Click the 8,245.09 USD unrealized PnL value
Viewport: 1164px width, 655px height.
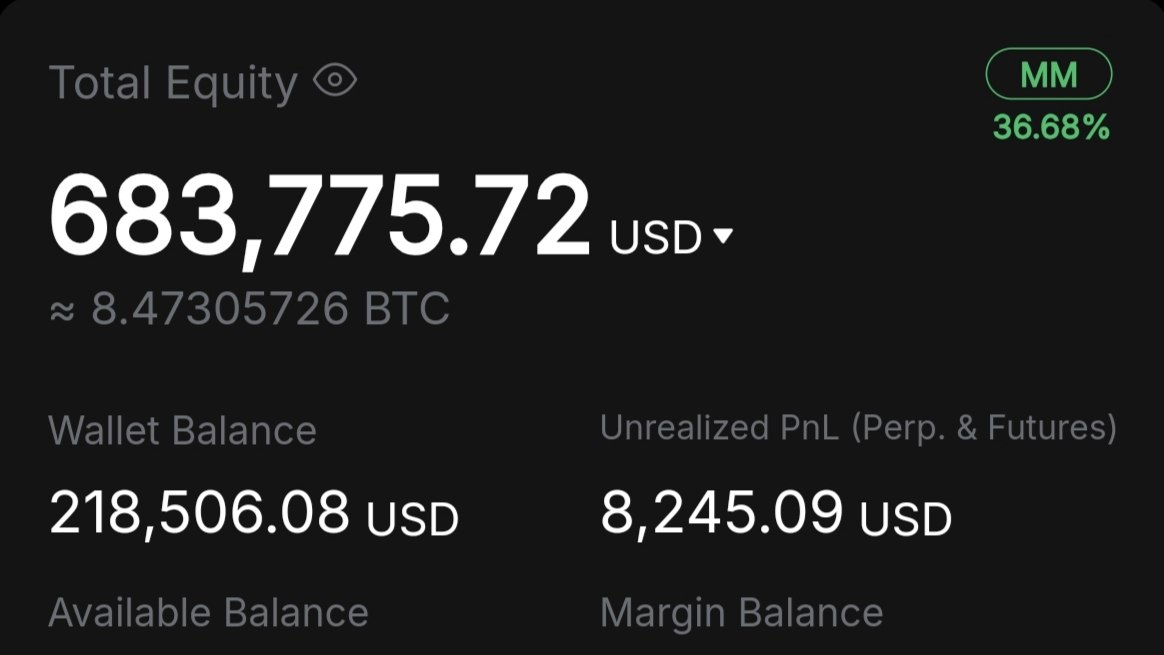(776, 513)
